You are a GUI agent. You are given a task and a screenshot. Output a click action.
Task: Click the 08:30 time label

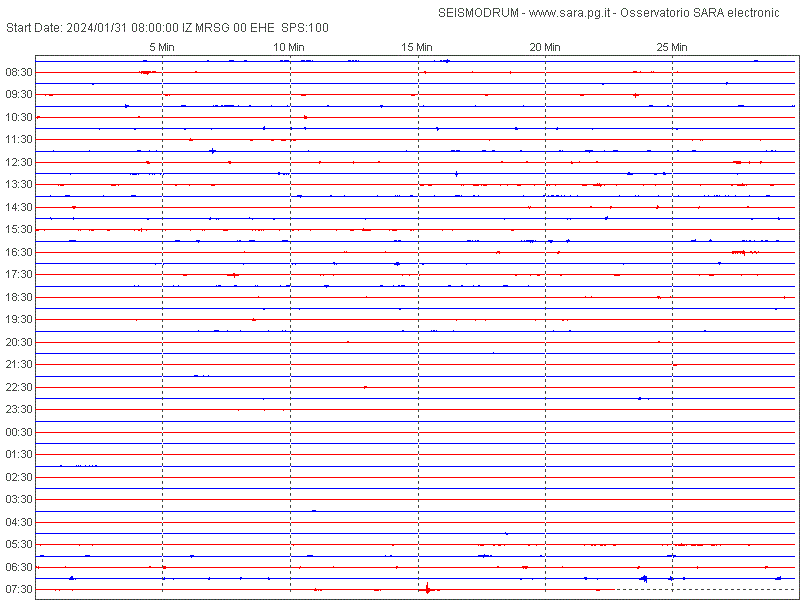tap(19, 72)
